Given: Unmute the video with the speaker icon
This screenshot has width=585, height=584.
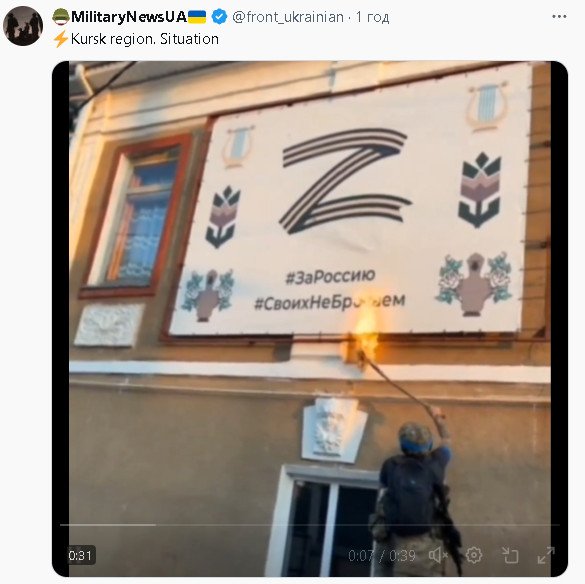Looking at the screenshot, I should click(438, 555).
